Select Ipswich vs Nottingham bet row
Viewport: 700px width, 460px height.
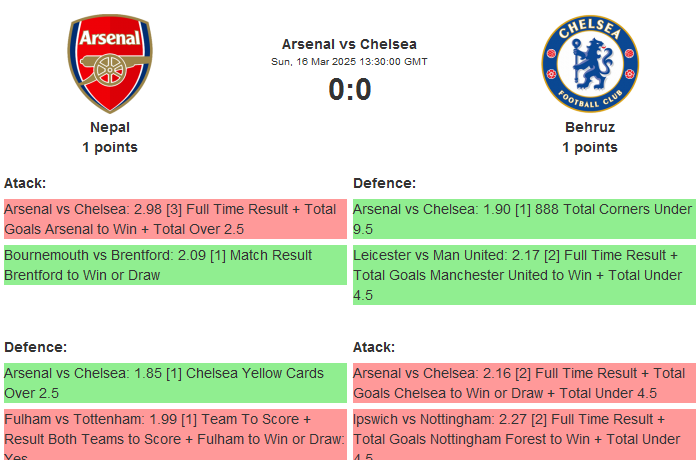524,434
